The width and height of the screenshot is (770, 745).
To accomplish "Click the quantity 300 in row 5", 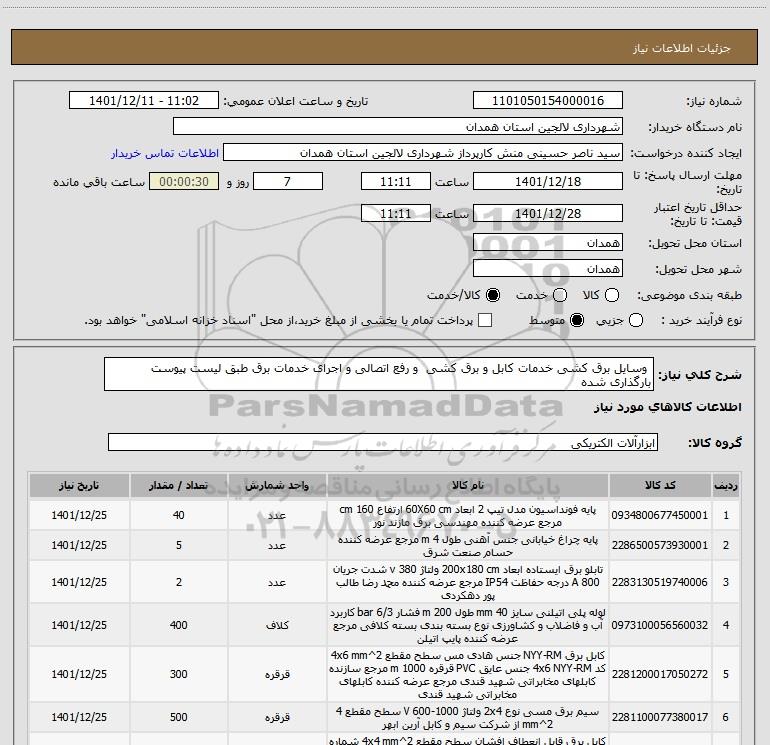I will tap(179, 674).
